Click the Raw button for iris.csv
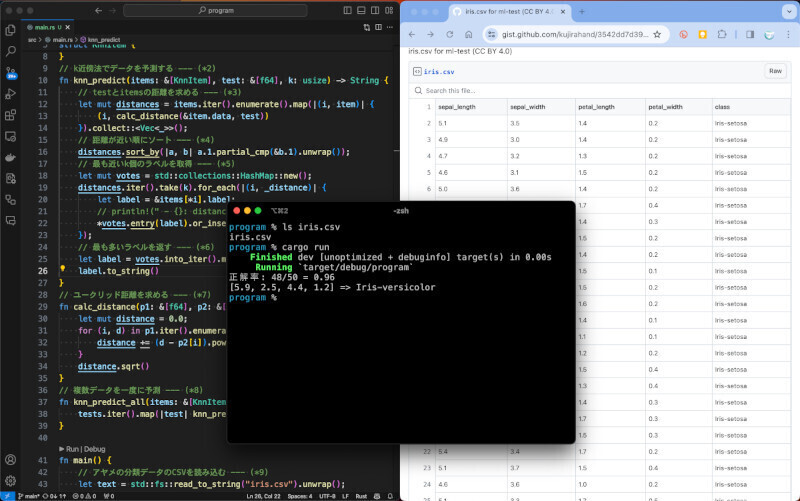The width and height of the screenshot is (800, 501). 775,71
